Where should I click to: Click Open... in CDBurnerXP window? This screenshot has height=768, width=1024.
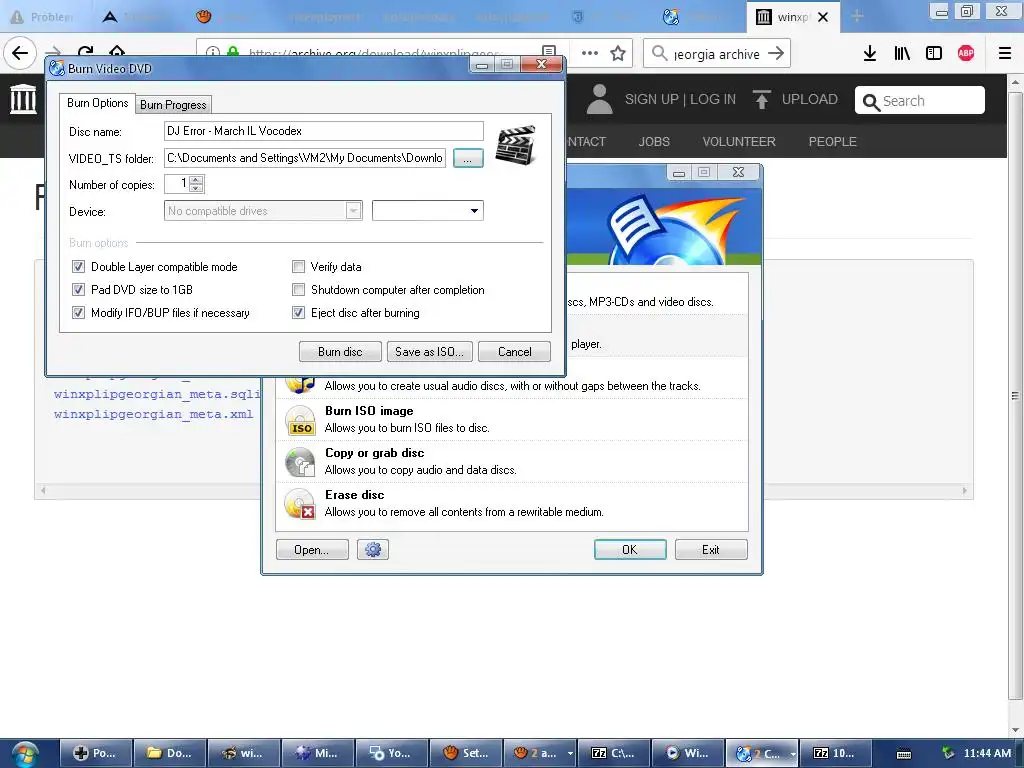tap(312, 550)
